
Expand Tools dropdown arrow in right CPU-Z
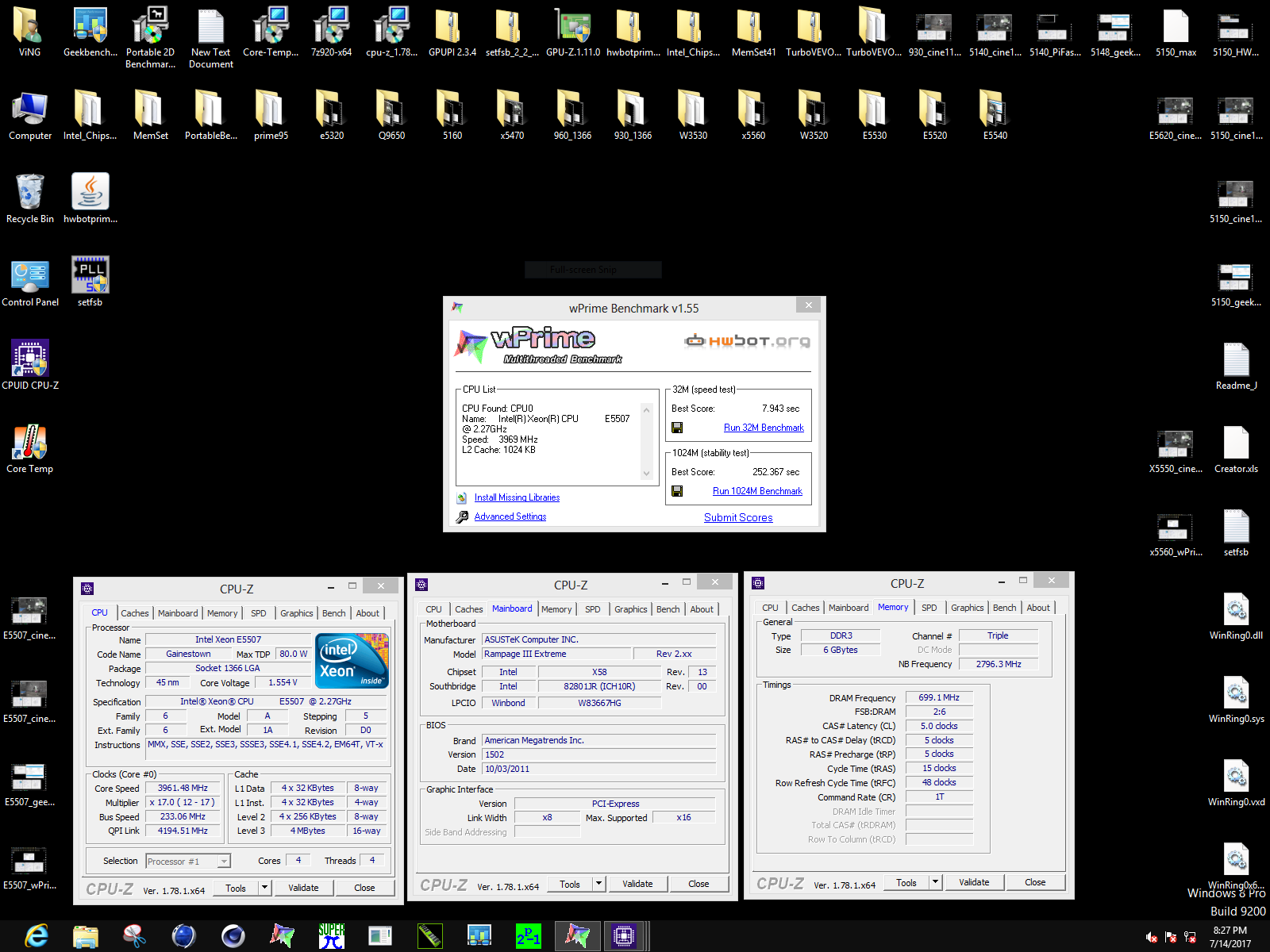[936, 882]
